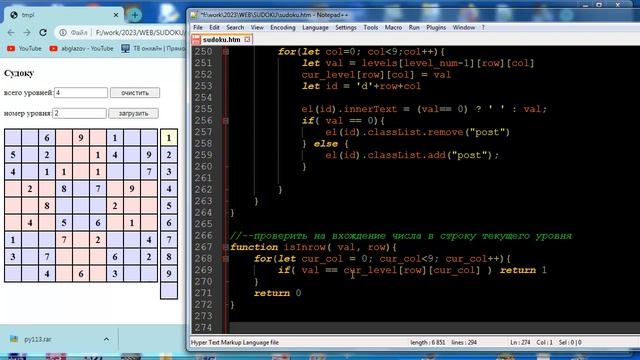Select digit 5 in the number picker column
The height and width of the screenshot is (360, 640).
[x=169, y=206]
